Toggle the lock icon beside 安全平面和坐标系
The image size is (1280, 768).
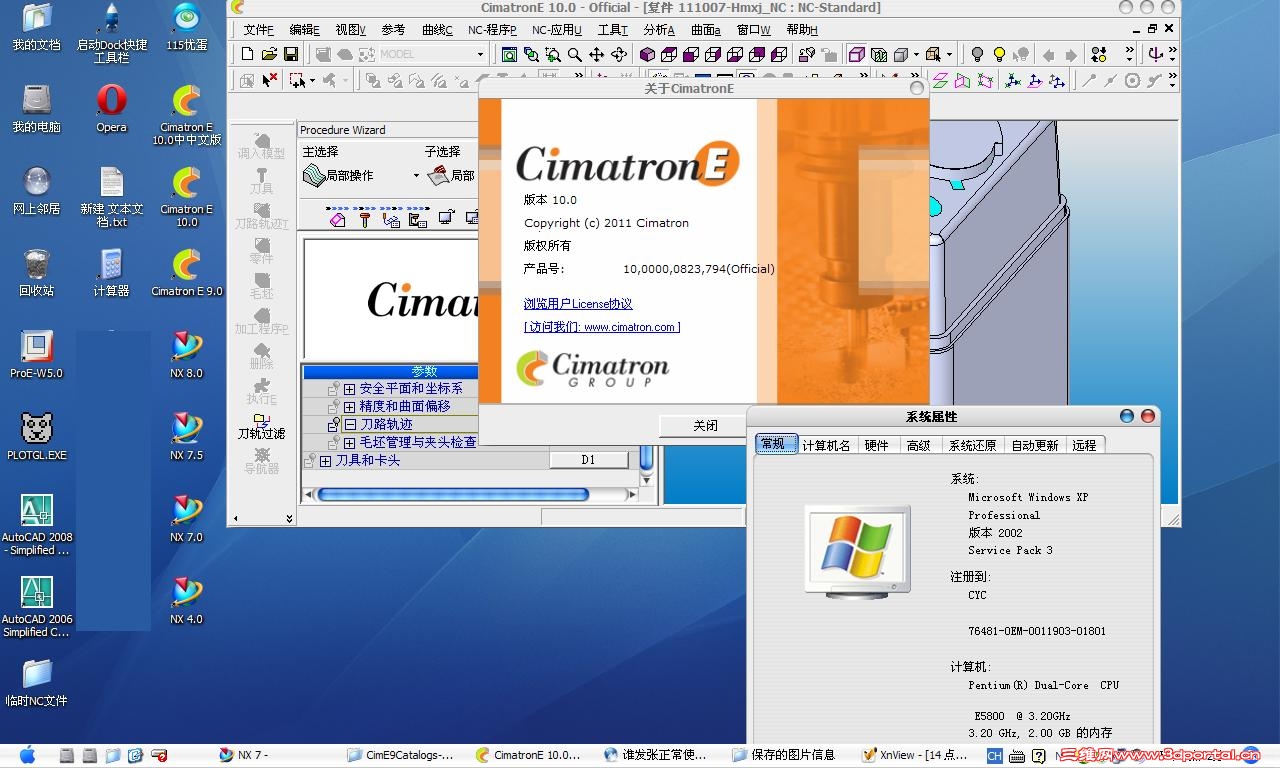point(334,388)
